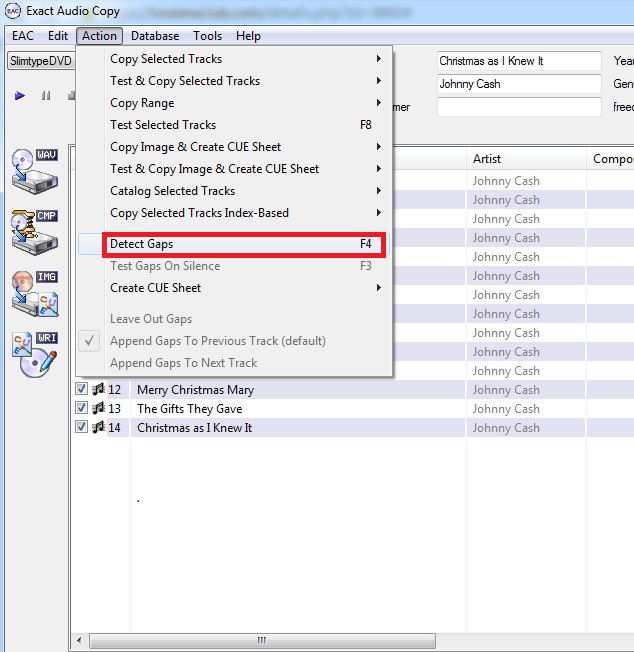Viewport: 634px width, 652px height.
Task: Click the pause playback button
Action: [46, 96]
